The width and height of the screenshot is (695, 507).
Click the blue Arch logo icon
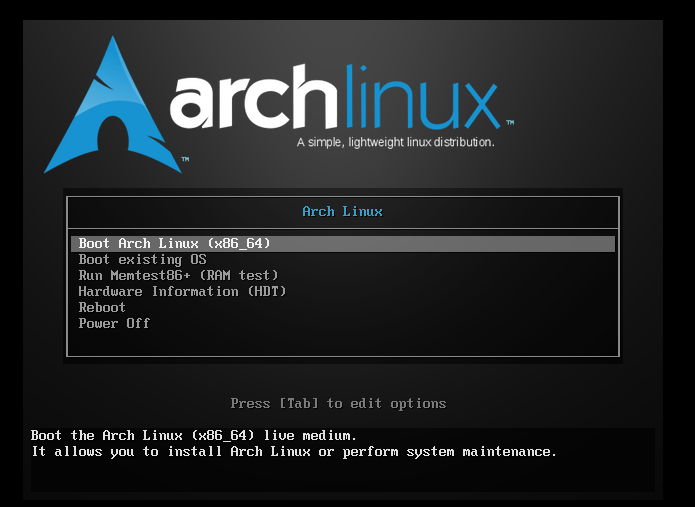113,105
